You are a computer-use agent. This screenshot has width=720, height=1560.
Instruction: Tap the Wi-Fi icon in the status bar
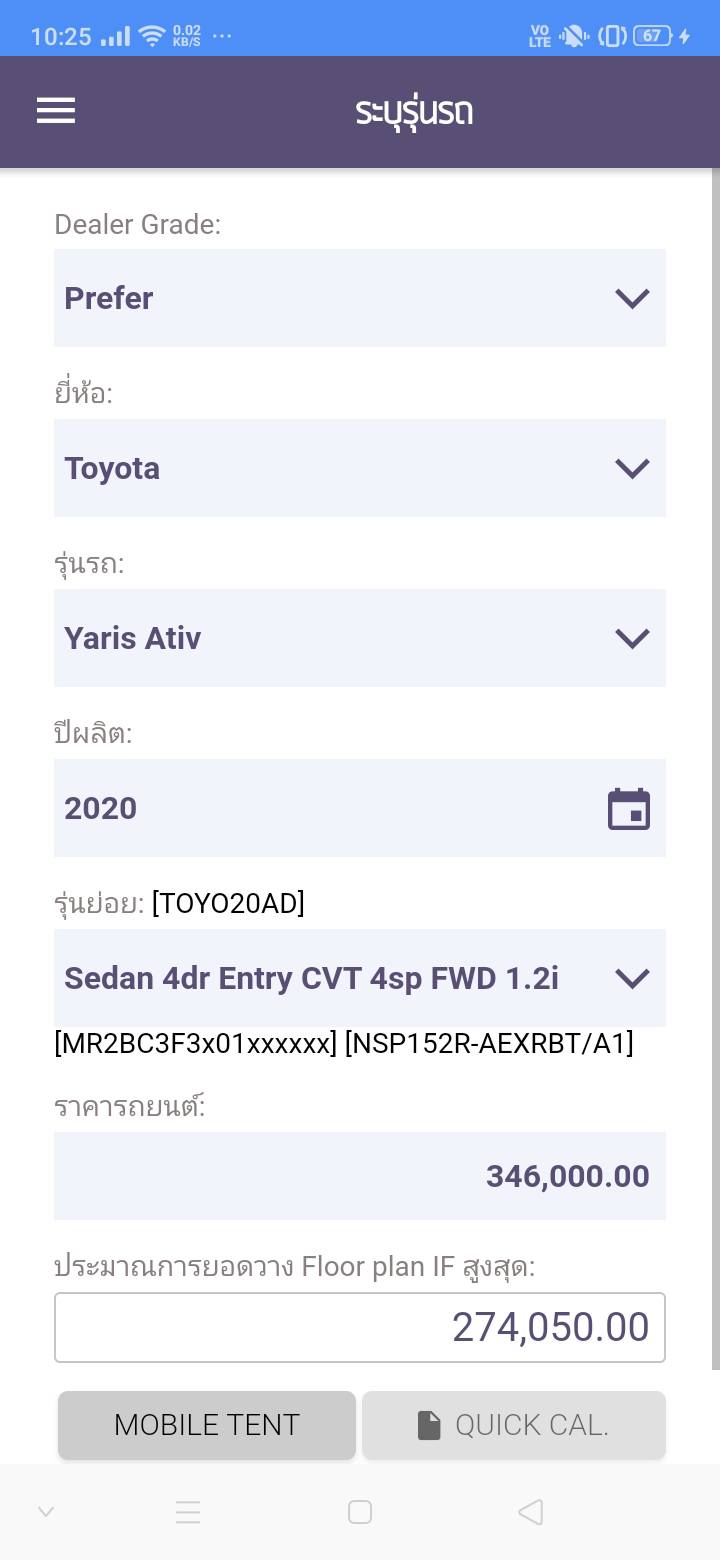coord(152,37)
